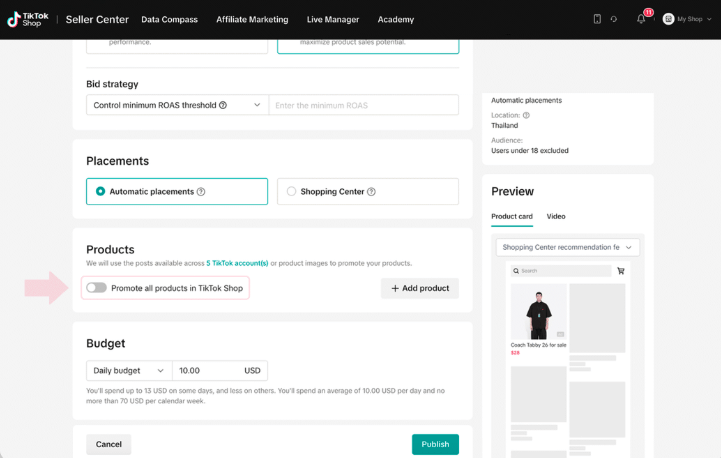Click the TikTok Shop logo
Image resolution: width=721 pixels, height=458 pixels.
[x=28, y=19]
